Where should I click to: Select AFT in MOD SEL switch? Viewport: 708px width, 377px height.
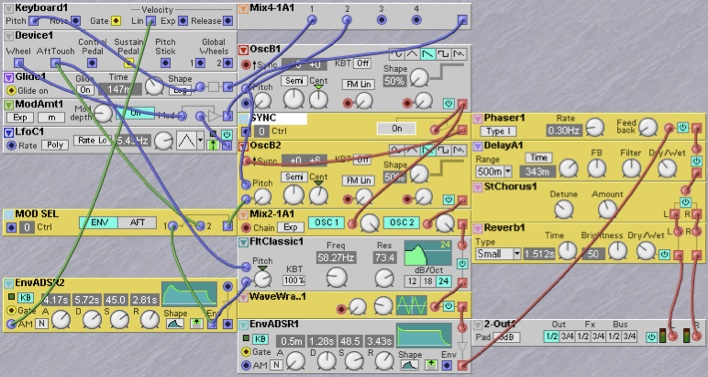(137, 223)
